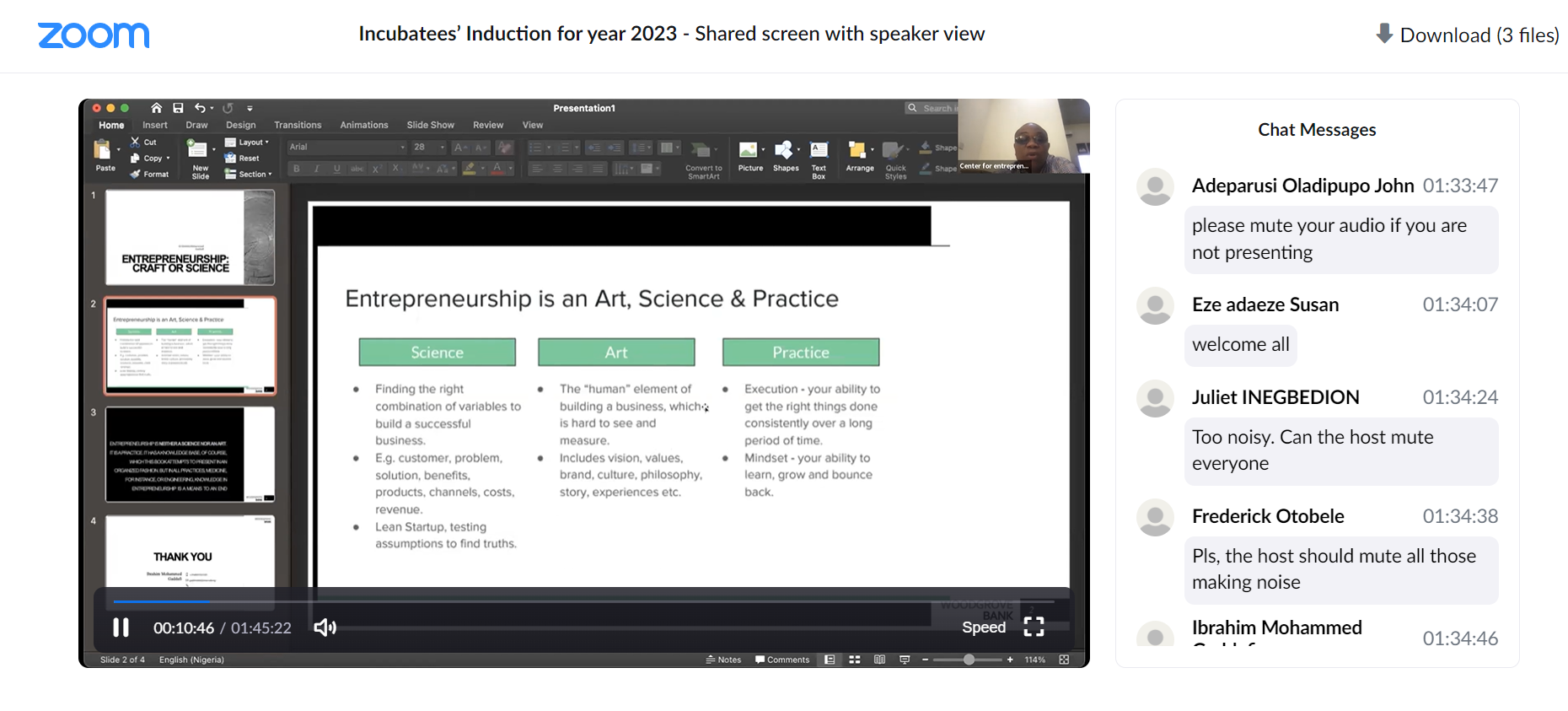
Task: Click the Picture insert icon
Action: (749, 150)
